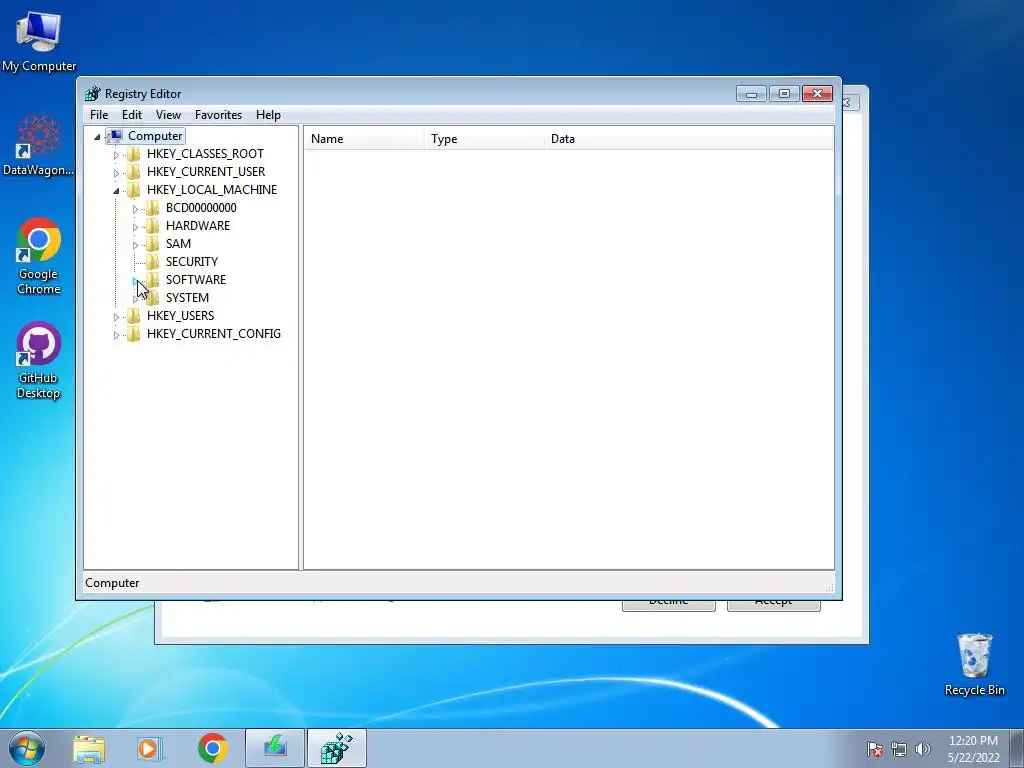1024x768 pixels.
Task: Select HKEY_LOCAL_MACHINE text label
Action: 212,190
